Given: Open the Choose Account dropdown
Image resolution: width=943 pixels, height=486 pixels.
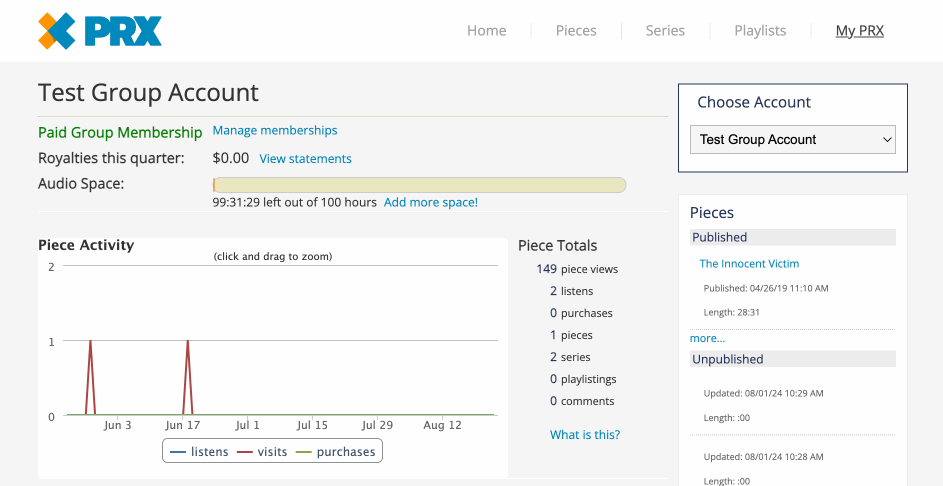Looking at the screenshot, I should pyautogui.click(x=793, y=140).
